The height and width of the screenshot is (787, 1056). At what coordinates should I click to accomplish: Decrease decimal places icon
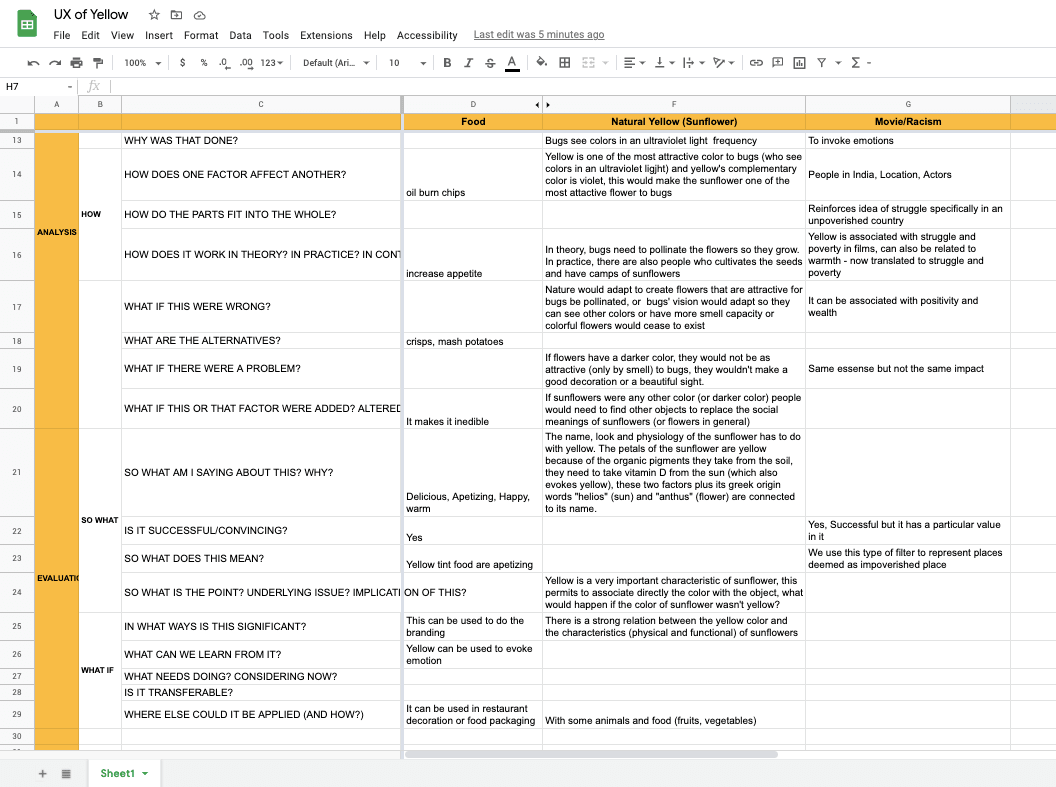(224, 63)
